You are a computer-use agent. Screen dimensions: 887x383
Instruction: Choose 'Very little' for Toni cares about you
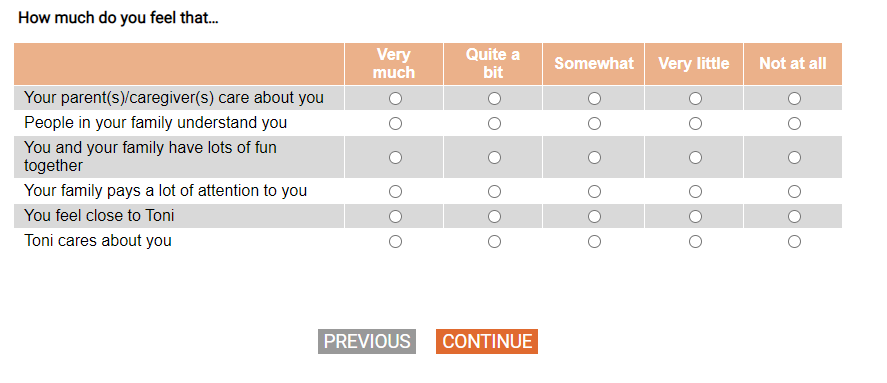click(695, 242)
